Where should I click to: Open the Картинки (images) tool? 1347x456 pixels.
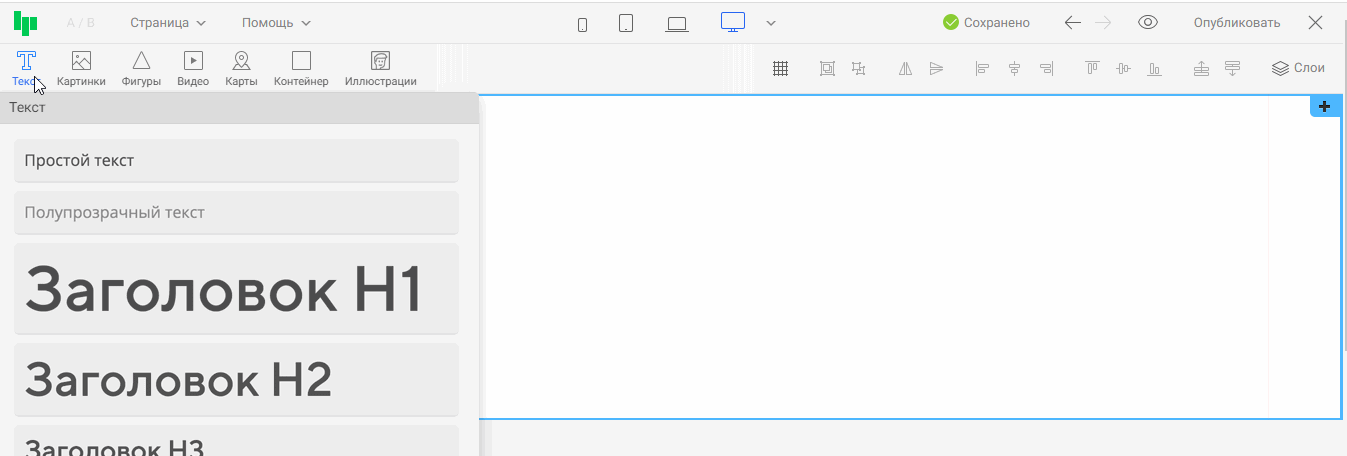(81, 68)
